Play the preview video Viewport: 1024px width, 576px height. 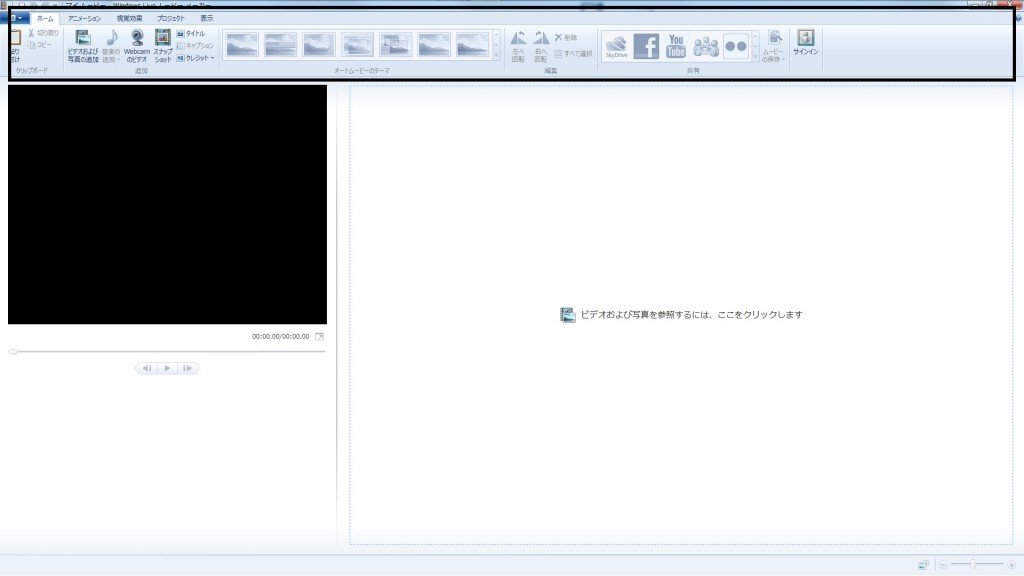pyautogui.click(x=167, y=368)
